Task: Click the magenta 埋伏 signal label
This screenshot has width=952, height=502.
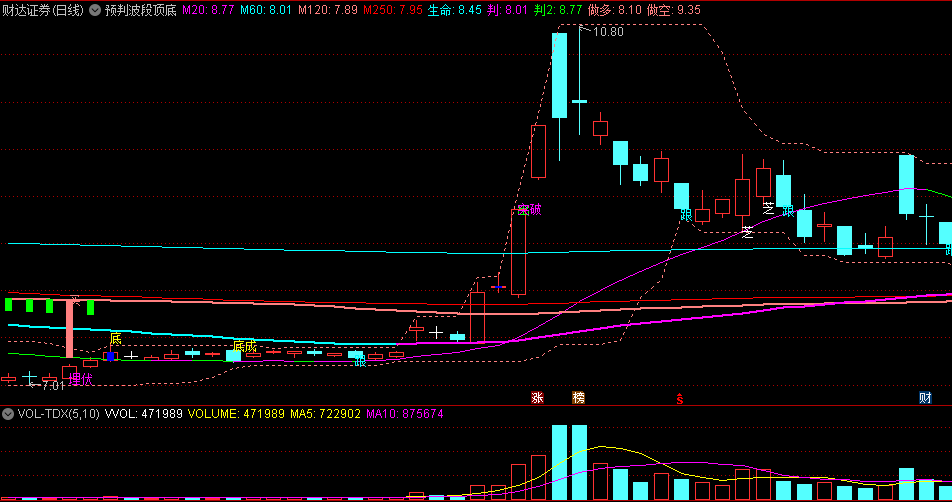Action: click(x=81, y=379)
